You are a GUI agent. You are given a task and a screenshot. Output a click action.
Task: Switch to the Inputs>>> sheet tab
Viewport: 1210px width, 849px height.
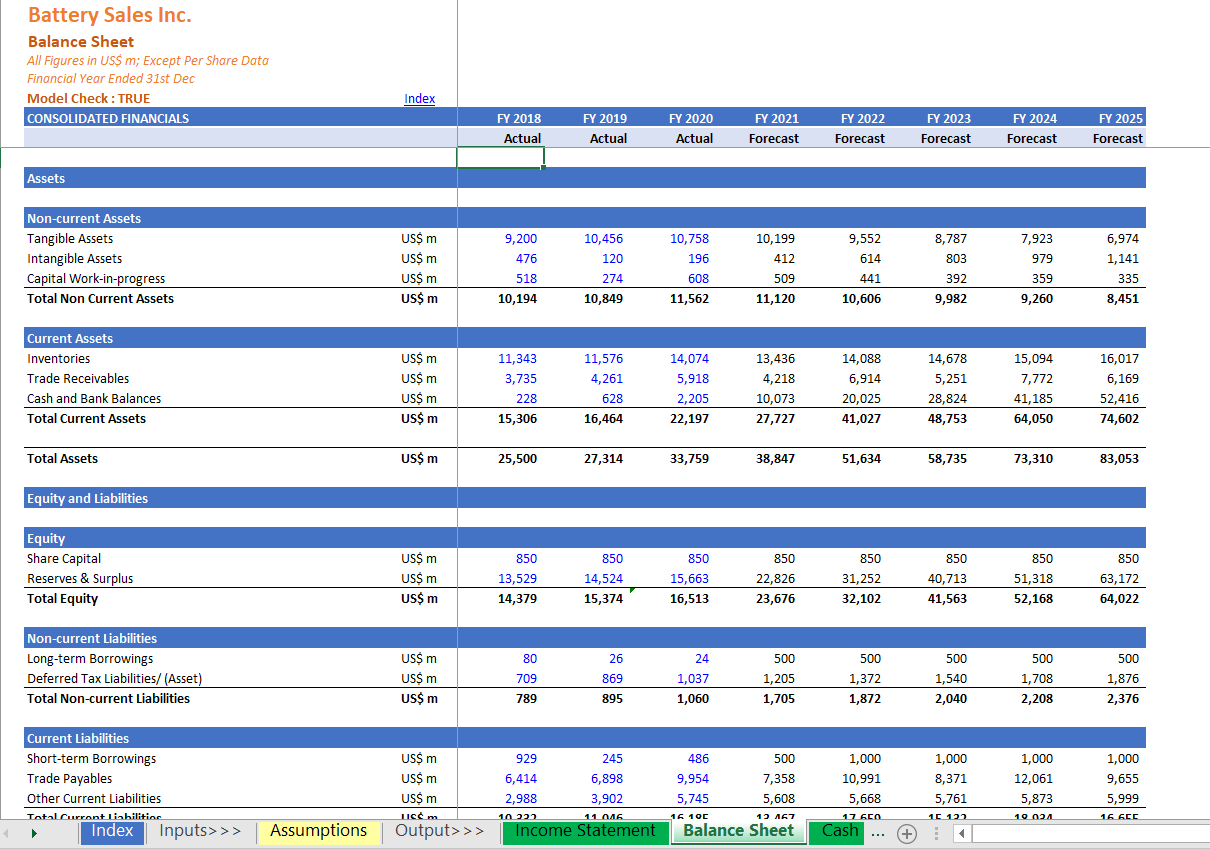(x=201, y=831)
